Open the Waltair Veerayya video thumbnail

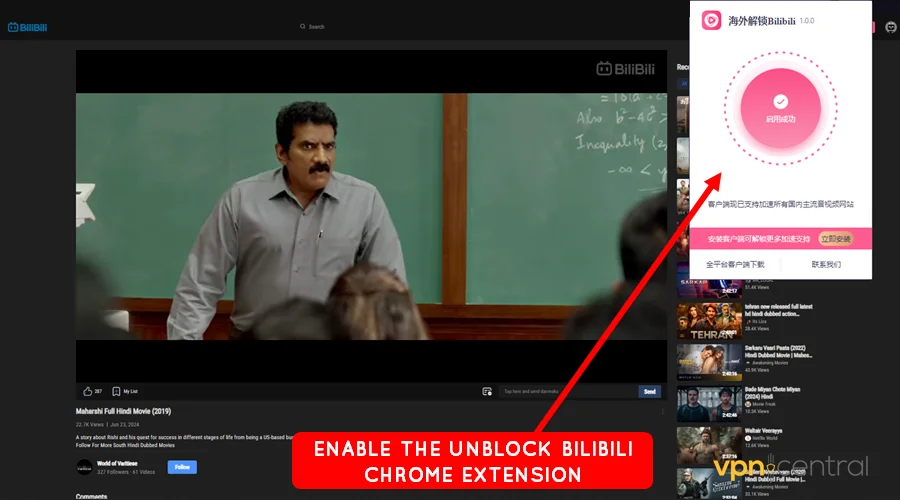point(709,445)
